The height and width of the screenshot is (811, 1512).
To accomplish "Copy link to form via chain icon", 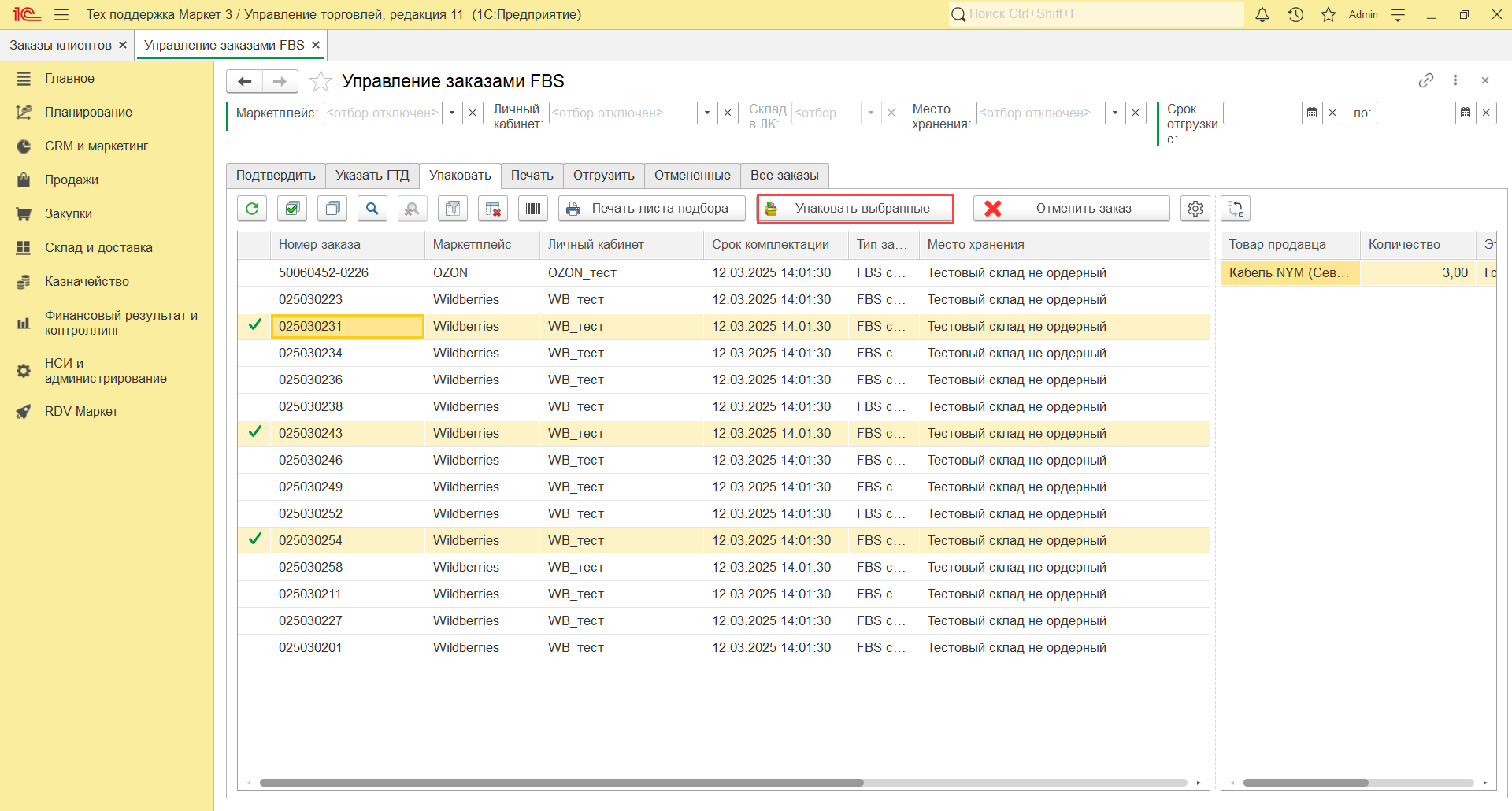I will (x=1426, y=80).
